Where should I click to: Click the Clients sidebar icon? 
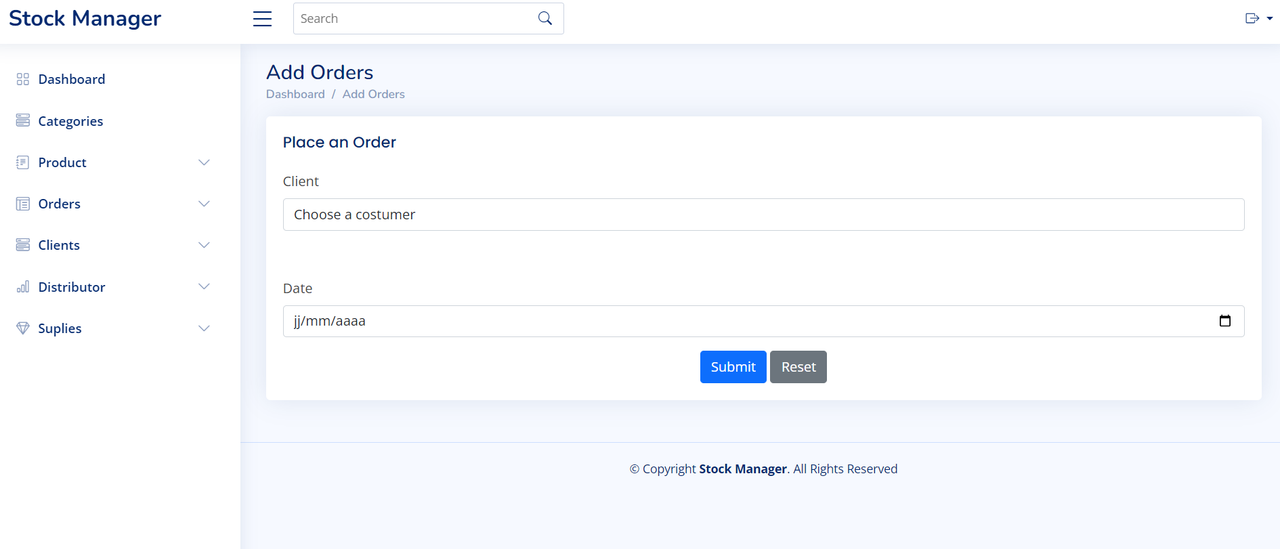tap(23, 245)
